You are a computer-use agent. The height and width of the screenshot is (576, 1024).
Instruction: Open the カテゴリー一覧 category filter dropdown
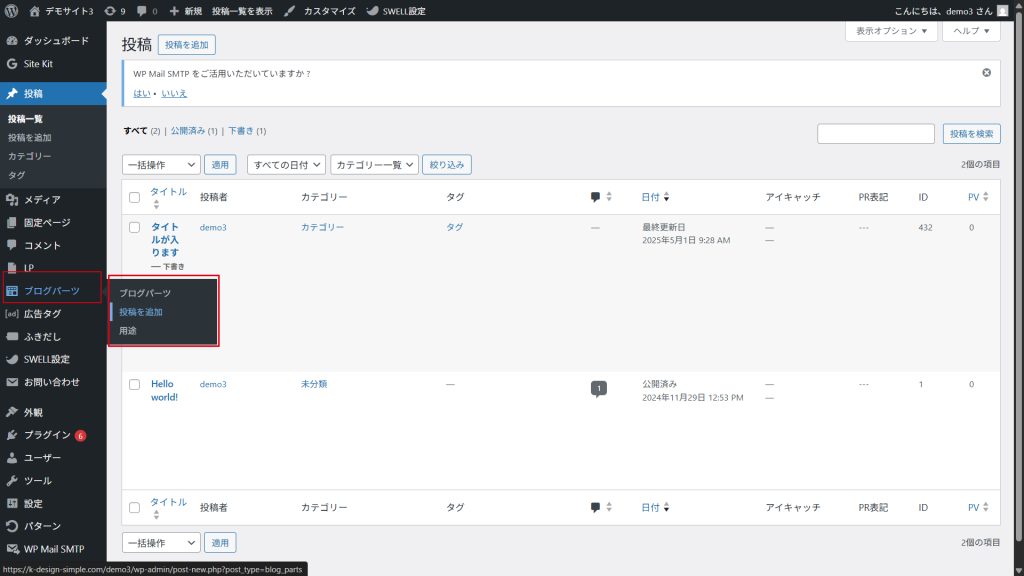(x=374, y=165)
